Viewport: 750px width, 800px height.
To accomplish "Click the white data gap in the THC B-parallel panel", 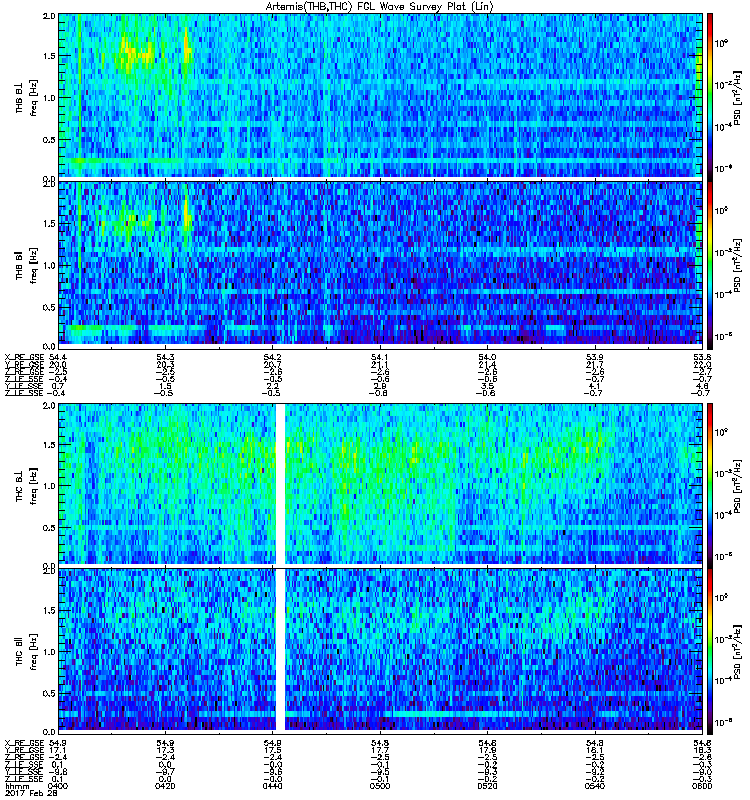I will click(x=280, y=650).
